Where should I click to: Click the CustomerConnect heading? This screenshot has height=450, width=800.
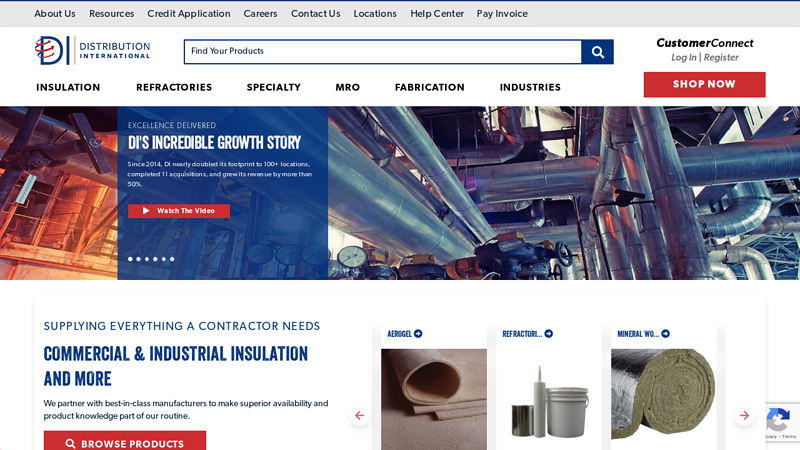(705, 43)
